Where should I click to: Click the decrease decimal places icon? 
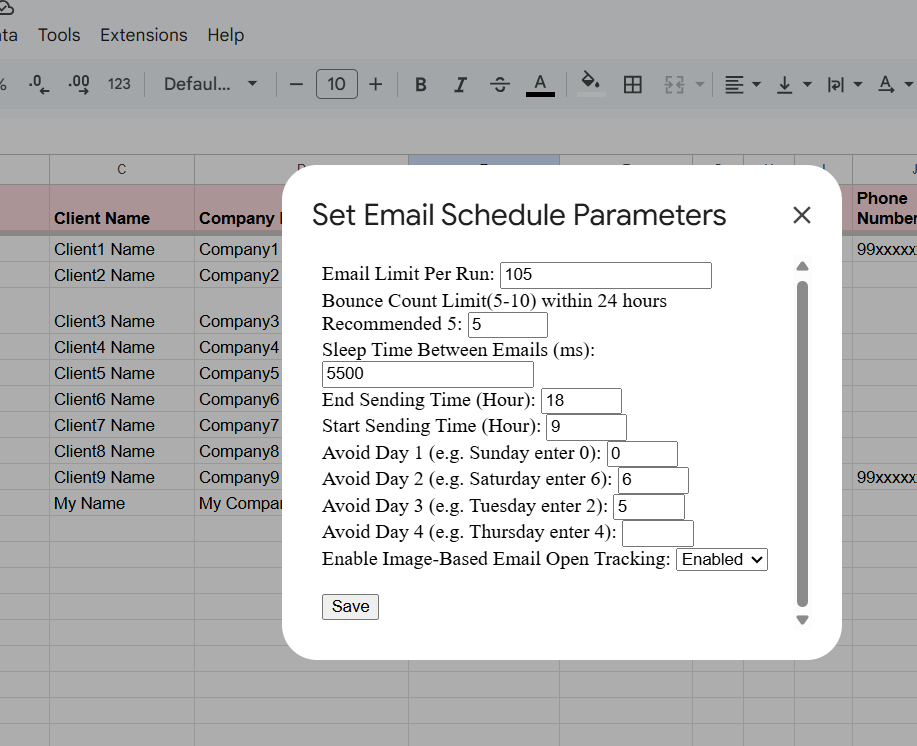click(x=39, y=84)
